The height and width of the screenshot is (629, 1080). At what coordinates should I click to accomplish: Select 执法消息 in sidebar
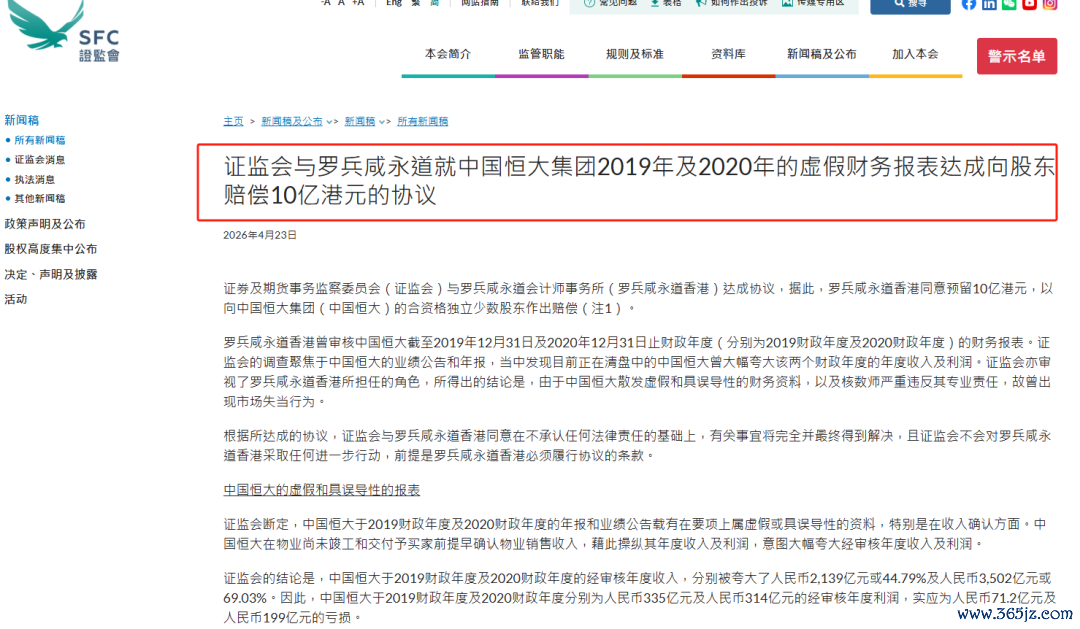coord(34,179)
